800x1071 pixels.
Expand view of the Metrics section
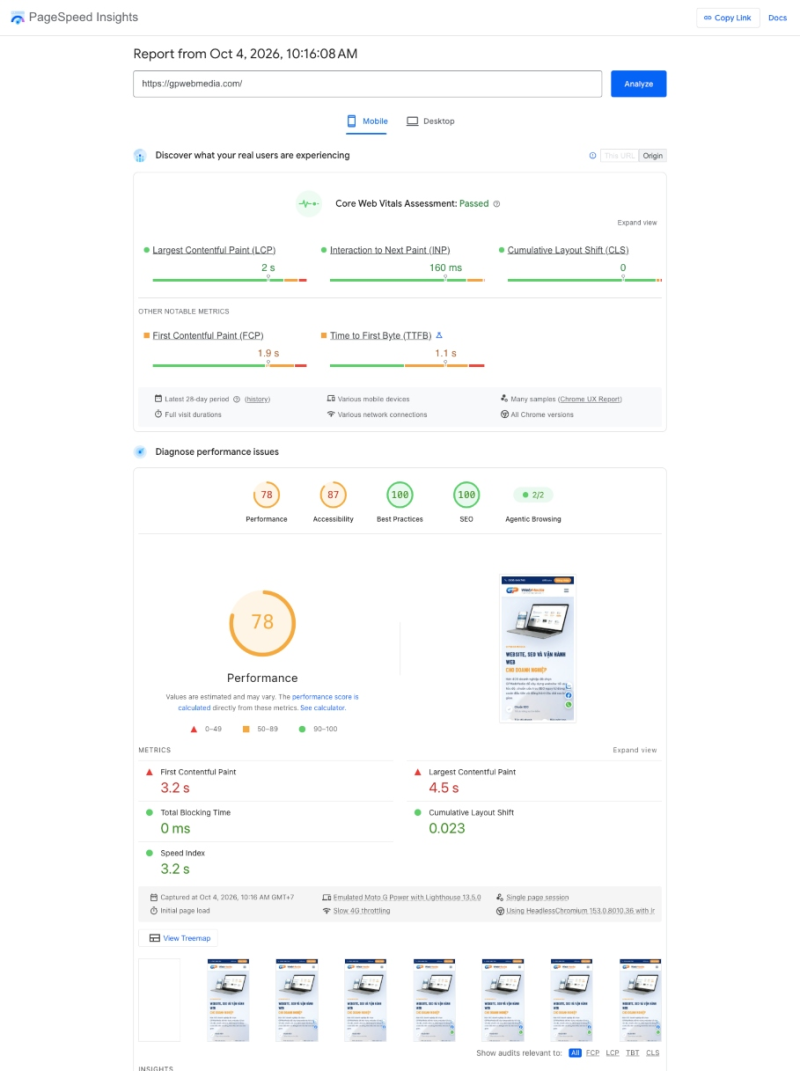pos(635,750)
